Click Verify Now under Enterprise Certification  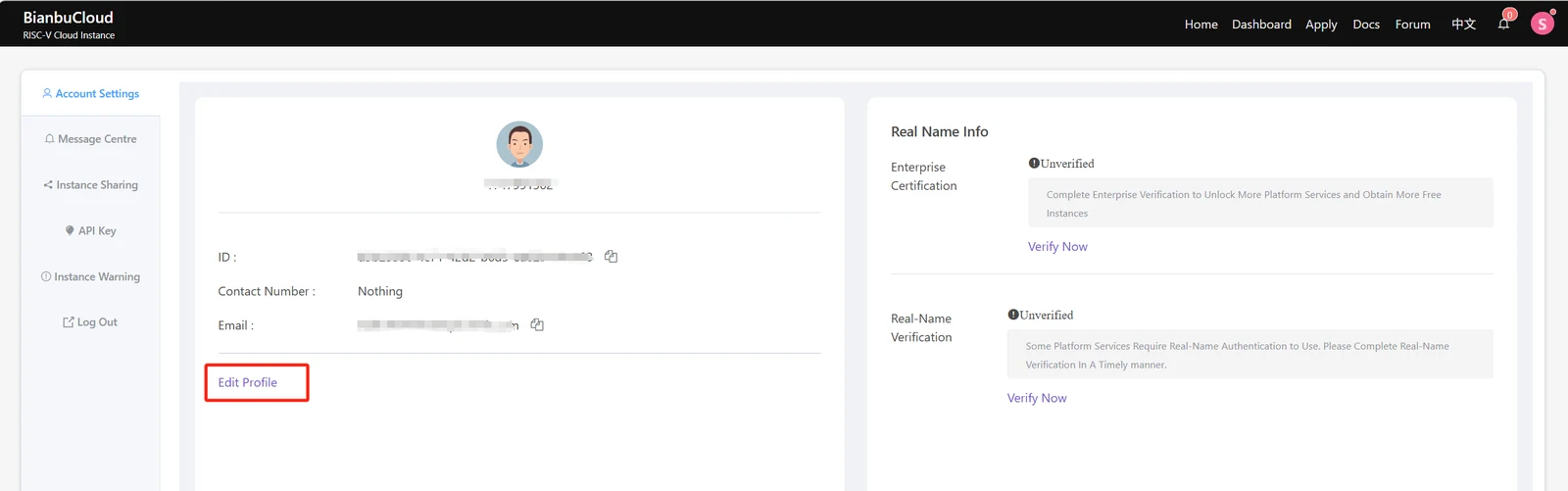1057,247
